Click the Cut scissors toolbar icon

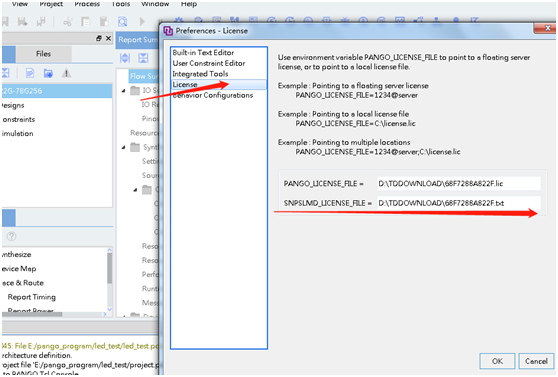[67, 22]
